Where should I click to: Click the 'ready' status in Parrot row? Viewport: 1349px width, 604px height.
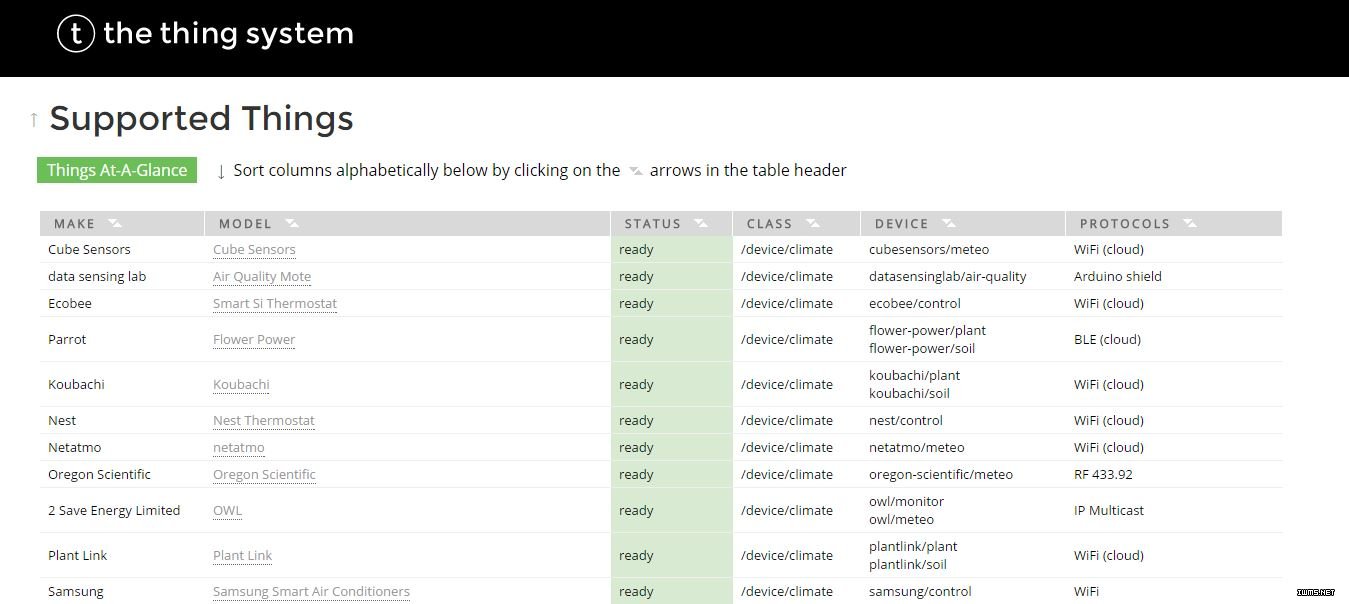pos(636,340)
